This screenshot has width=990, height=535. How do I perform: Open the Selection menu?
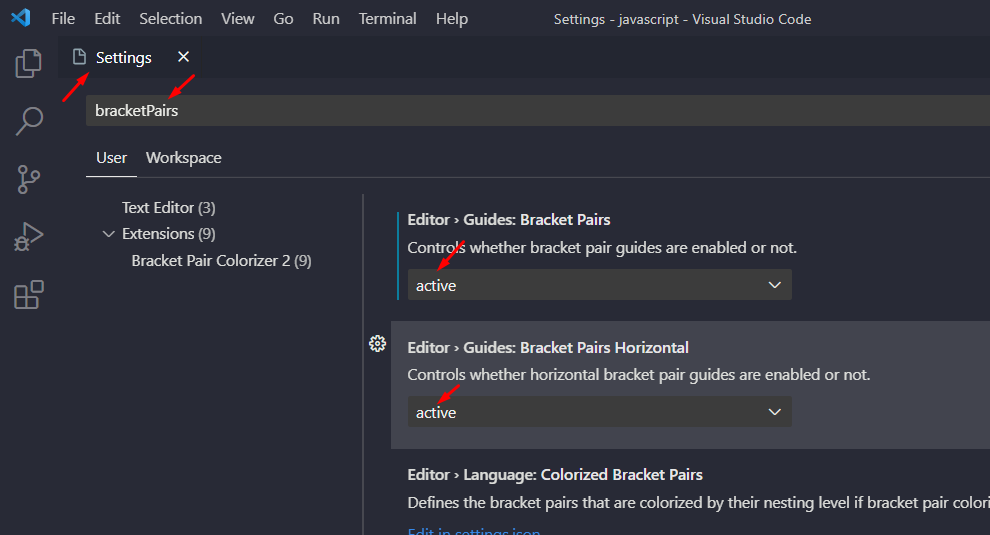pyautogui.click(x=170, y=19)
